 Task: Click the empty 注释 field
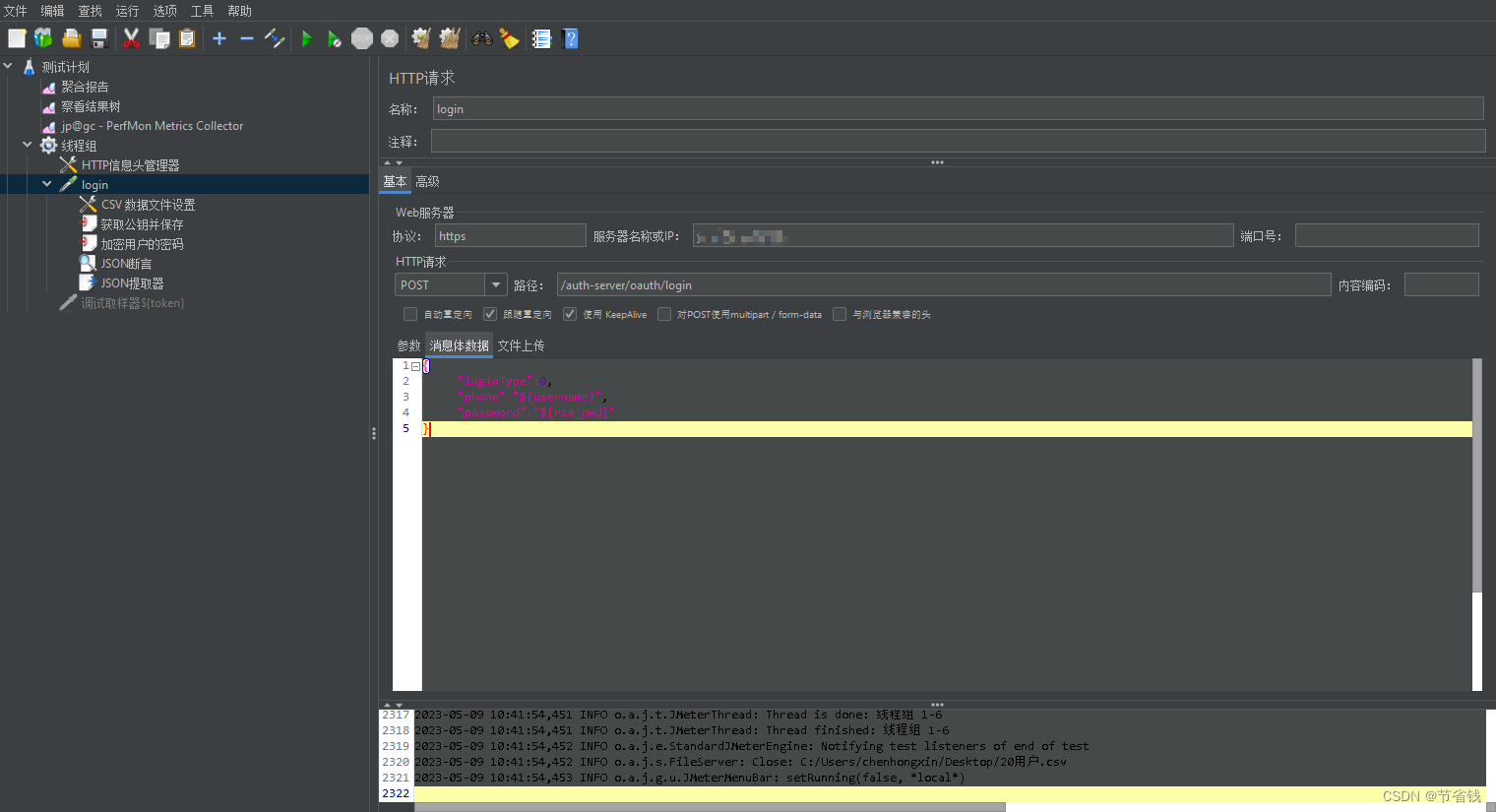pyautogui.click(x=958, y=141)
